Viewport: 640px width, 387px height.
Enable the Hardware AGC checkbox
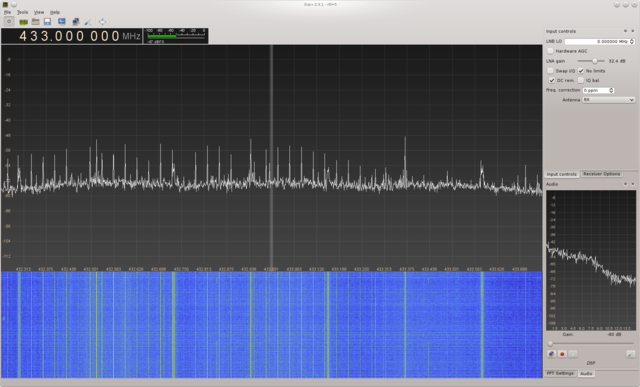(x=551, y=51)
